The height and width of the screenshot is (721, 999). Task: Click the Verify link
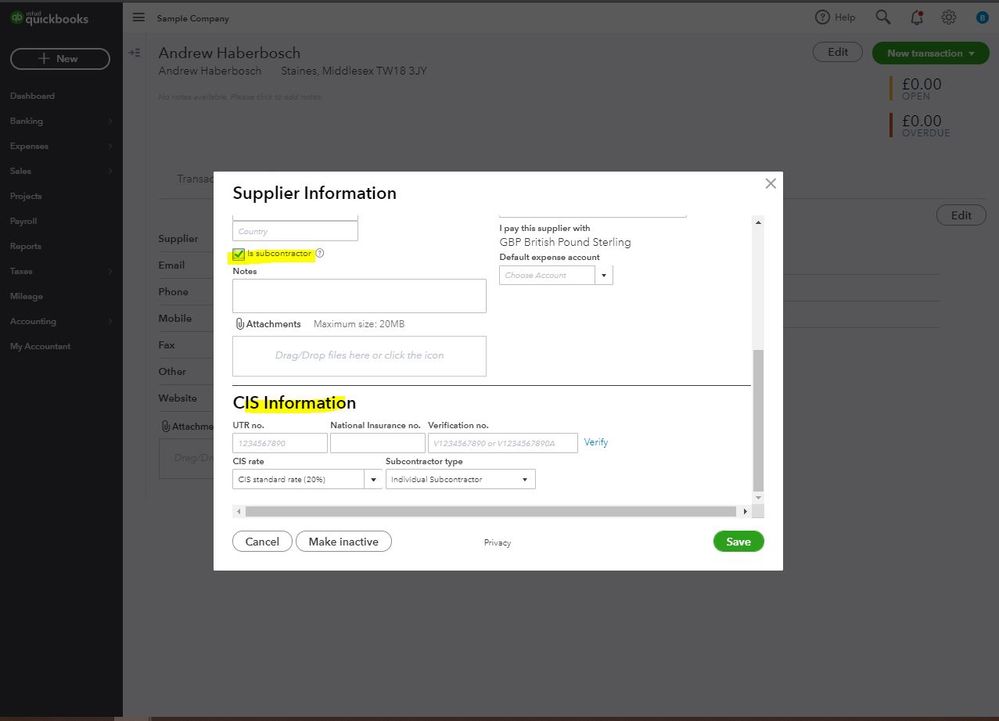click(x=596, y=442)
